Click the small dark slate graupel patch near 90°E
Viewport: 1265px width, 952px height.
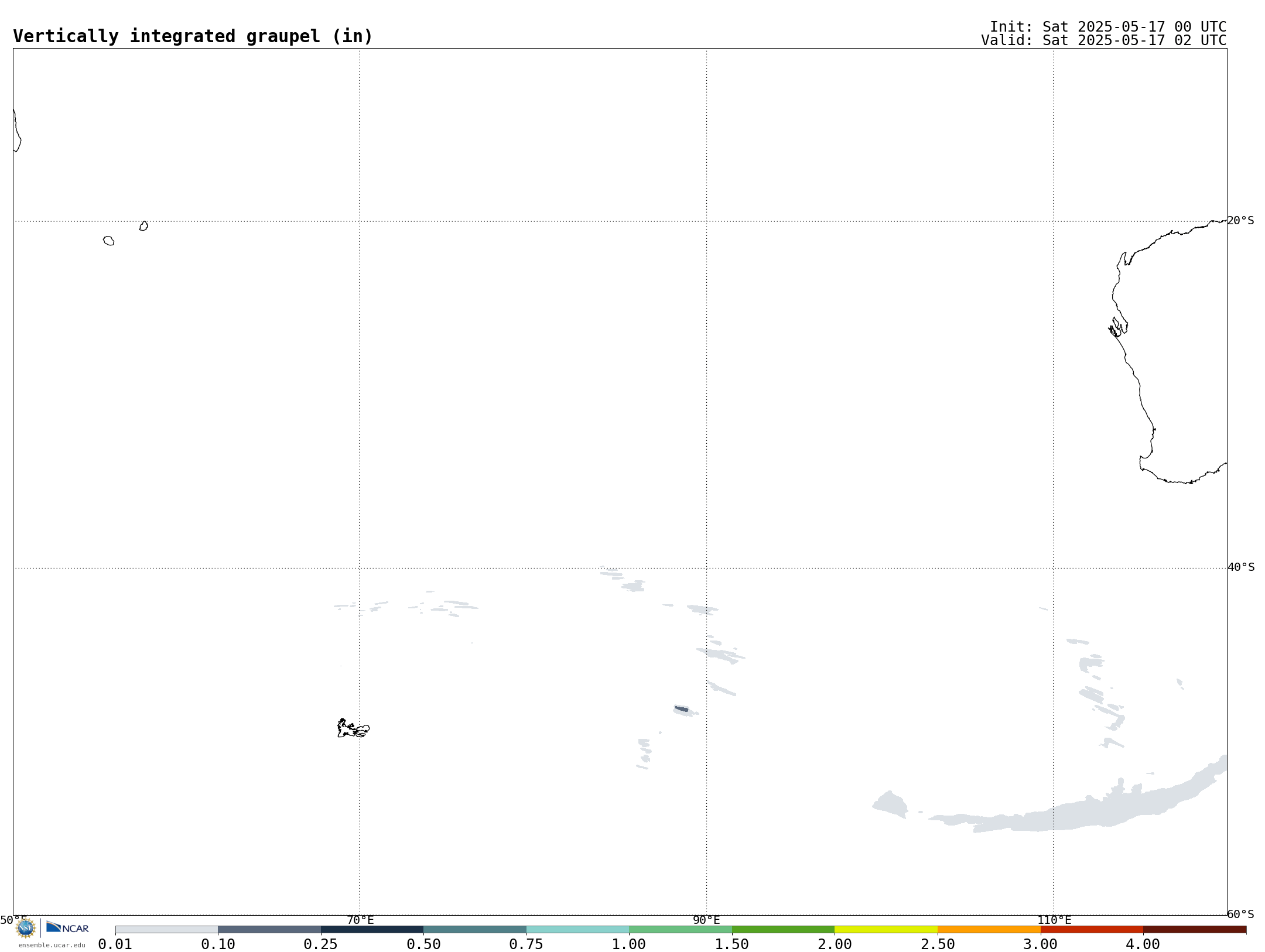pos(682,709)
